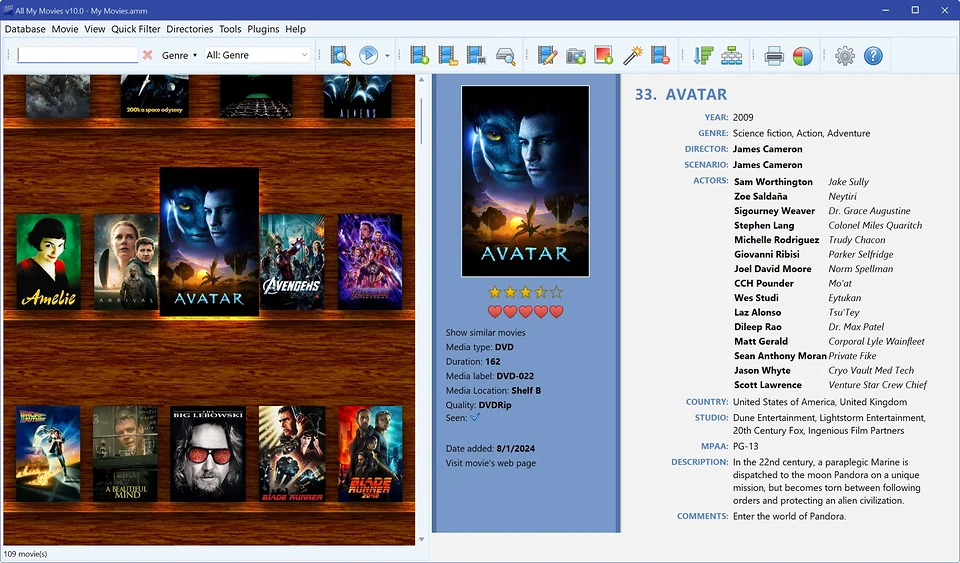
Task: Select the Amelie cover on shelf
Action: point(48,261)
